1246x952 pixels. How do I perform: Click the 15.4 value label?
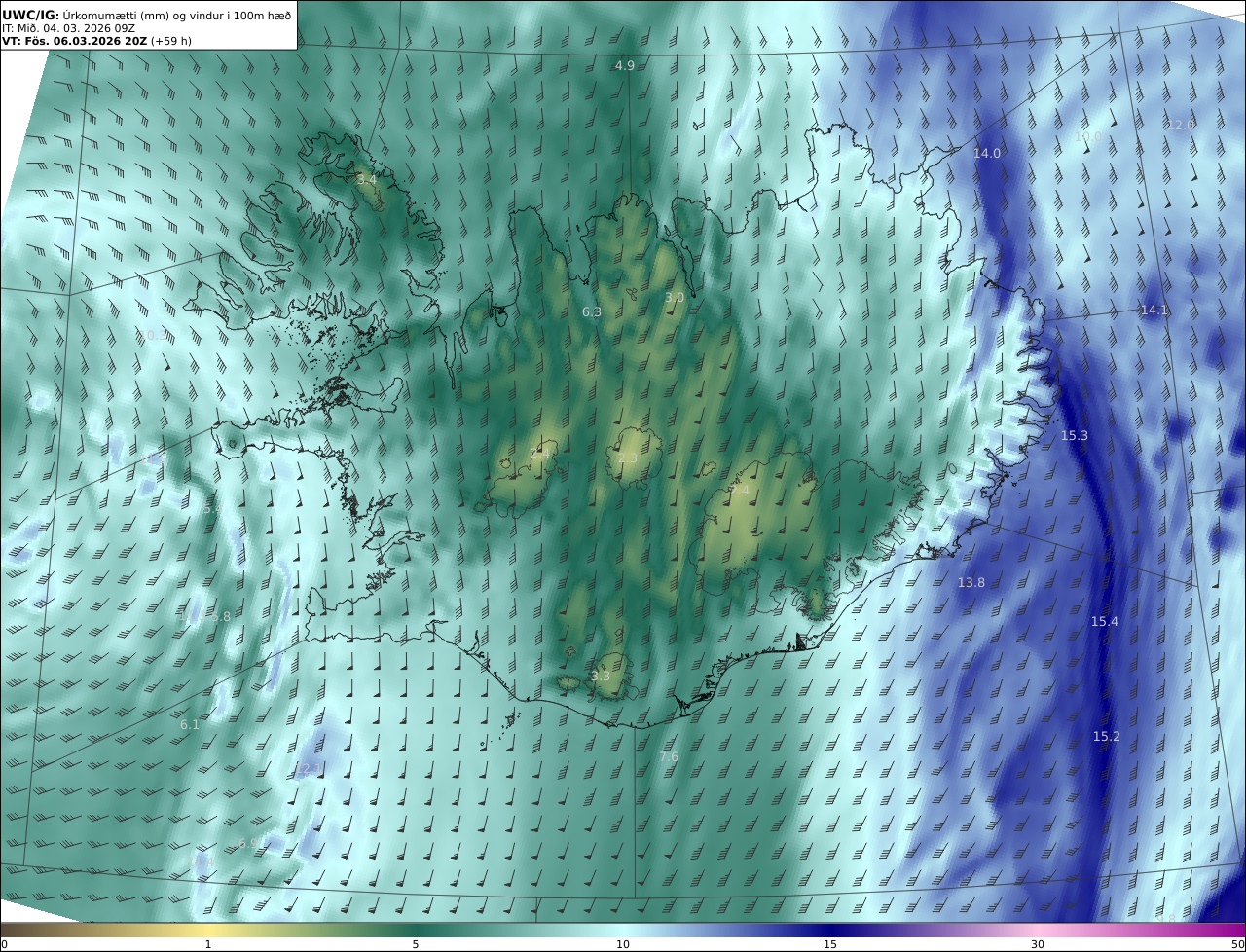pyautogui.click(x=1105, y=621)
